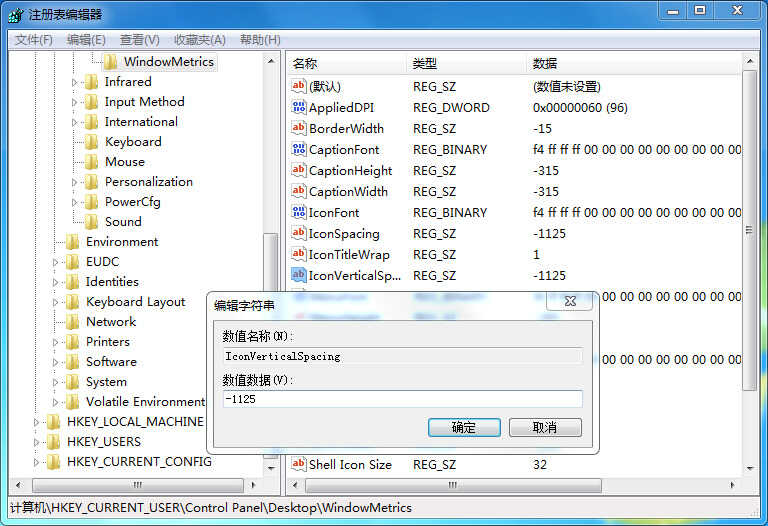Expand the Infrared tree node
Viewport: 768px width, 526px height.
pos(74,82)
